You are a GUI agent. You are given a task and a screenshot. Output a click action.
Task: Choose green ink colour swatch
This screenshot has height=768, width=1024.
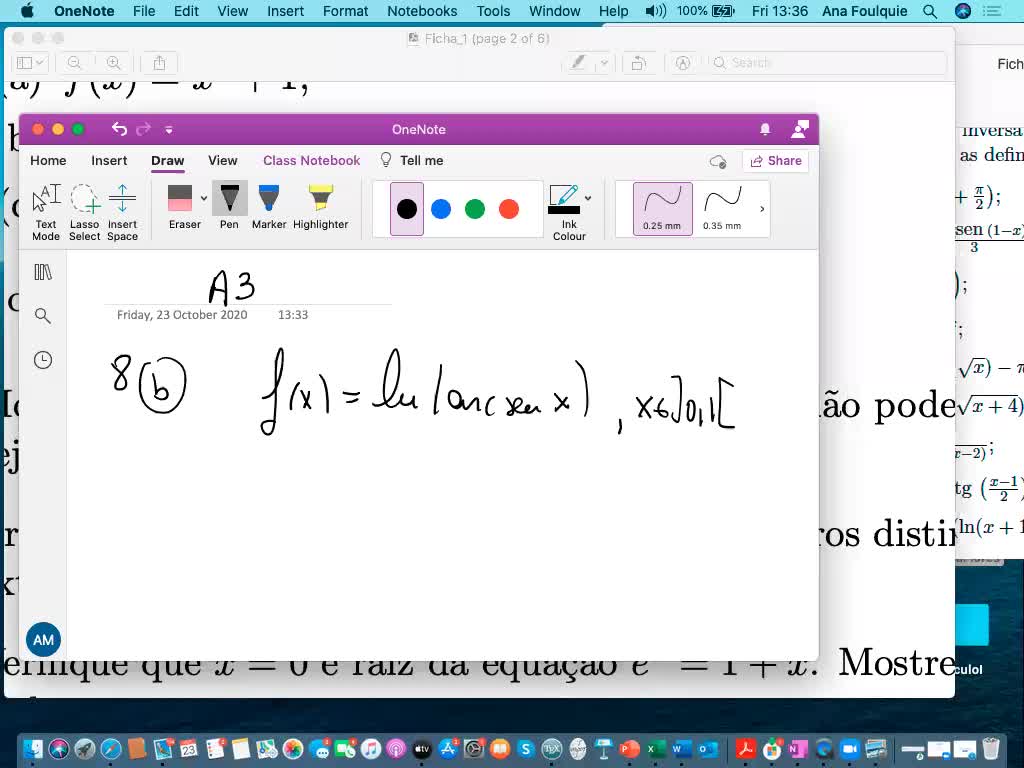[x=475, y=209]
